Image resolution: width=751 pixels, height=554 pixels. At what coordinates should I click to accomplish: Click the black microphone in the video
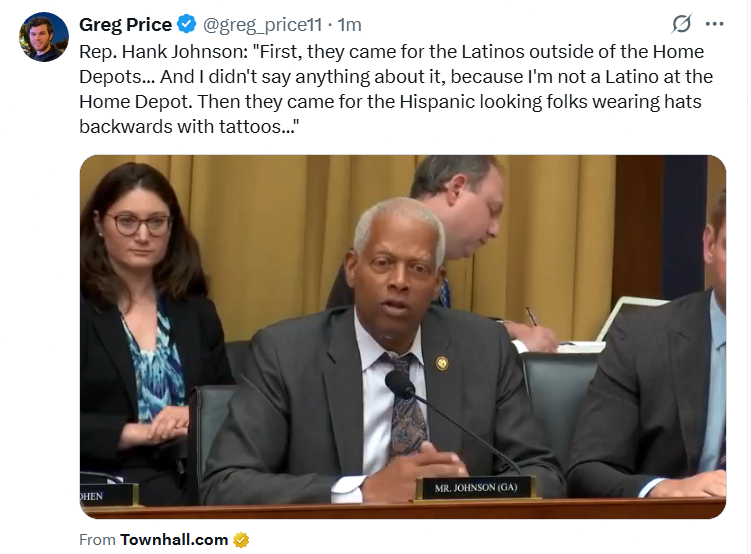pos(400,384)
